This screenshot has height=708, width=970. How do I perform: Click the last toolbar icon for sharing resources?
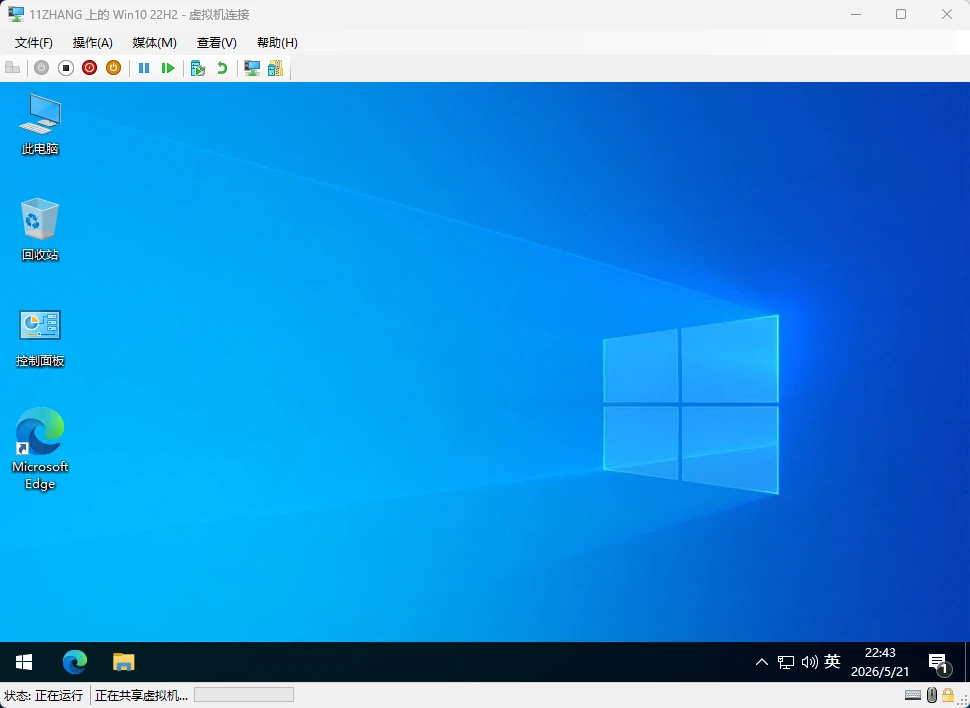275,68
